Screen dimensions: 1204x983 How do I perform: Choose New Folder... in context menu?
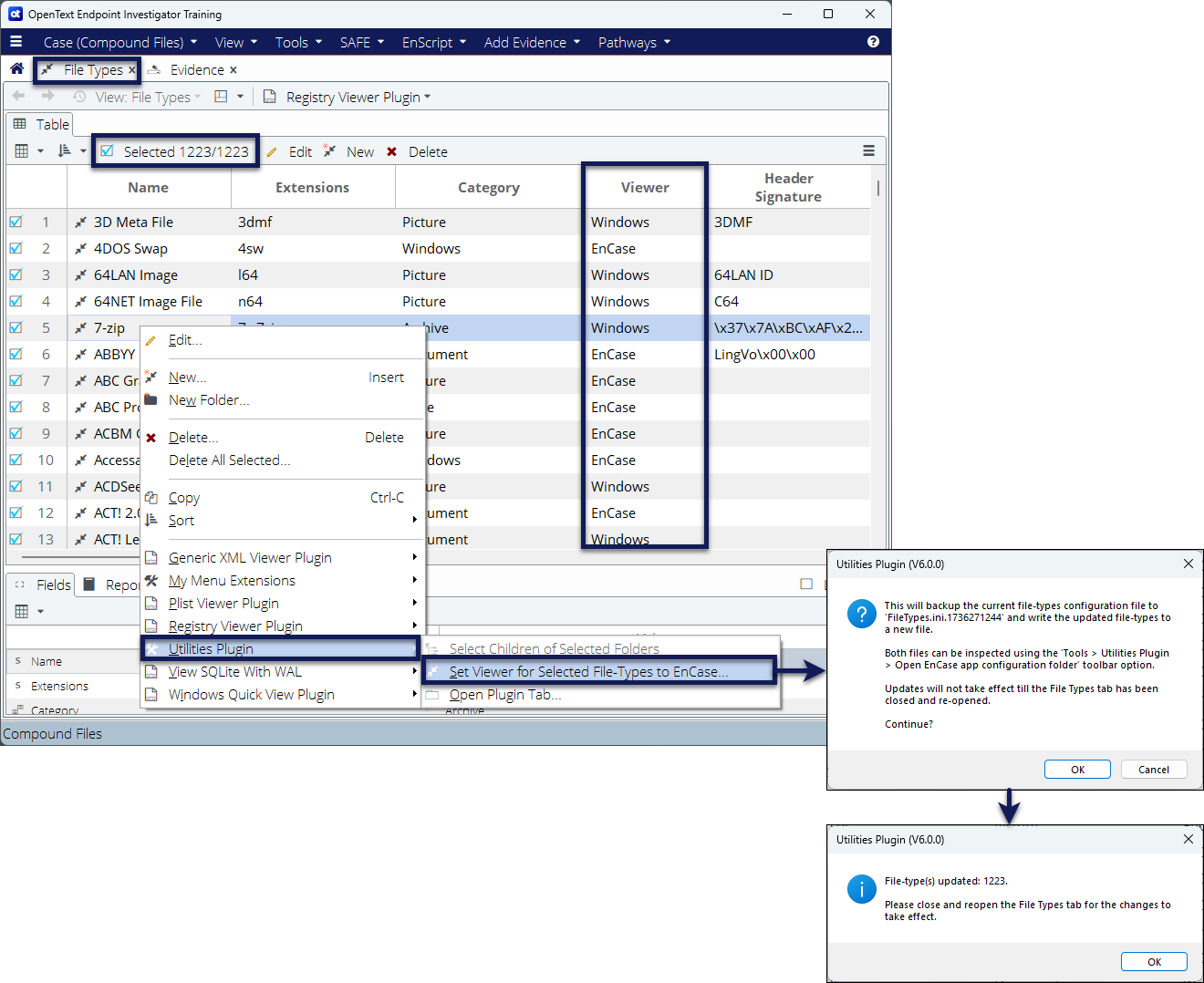209,400
